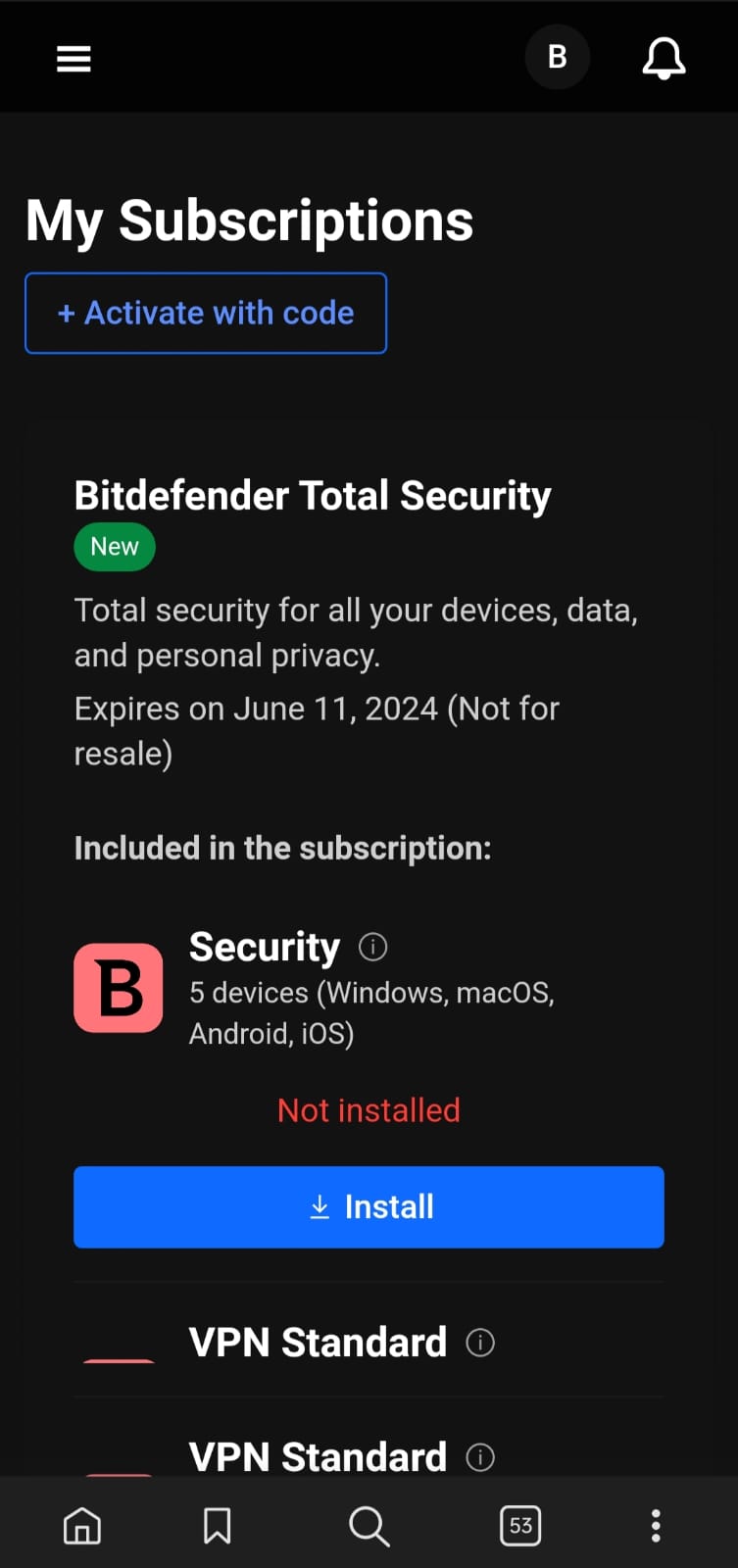Show notifications via the bell icon
Viewport: 738px width, 1568px height.
point(664,58)
